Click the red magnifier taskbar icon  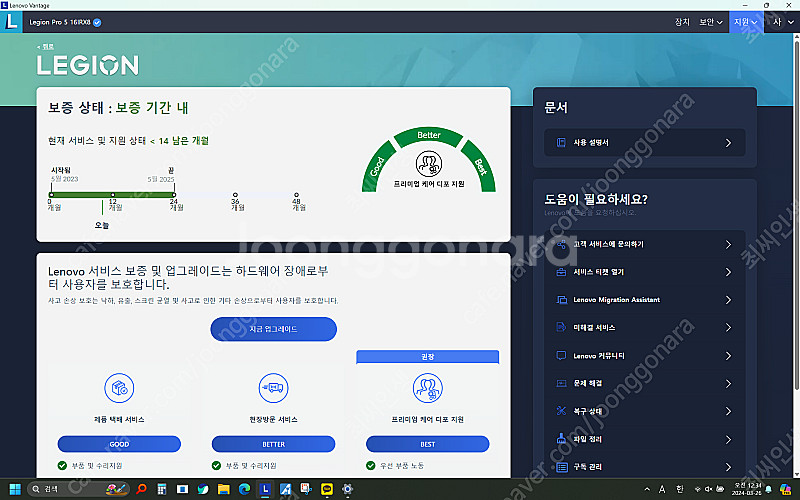point(141,489)
